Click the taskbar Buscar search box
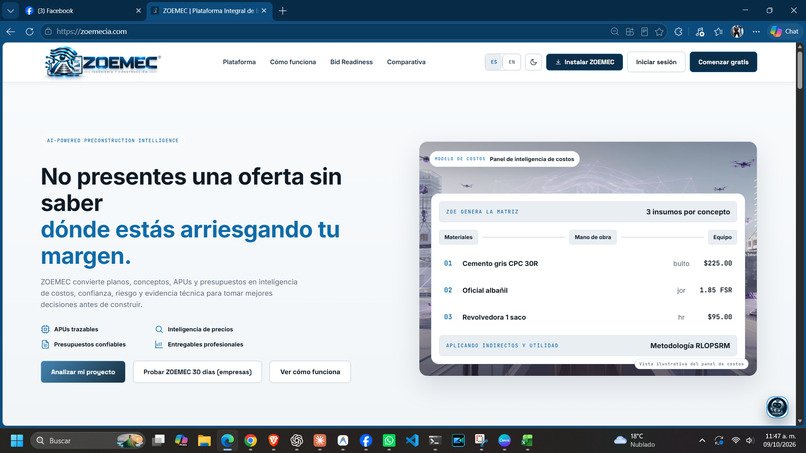Screen dimensions: 806x453 (x=87, y=441)
